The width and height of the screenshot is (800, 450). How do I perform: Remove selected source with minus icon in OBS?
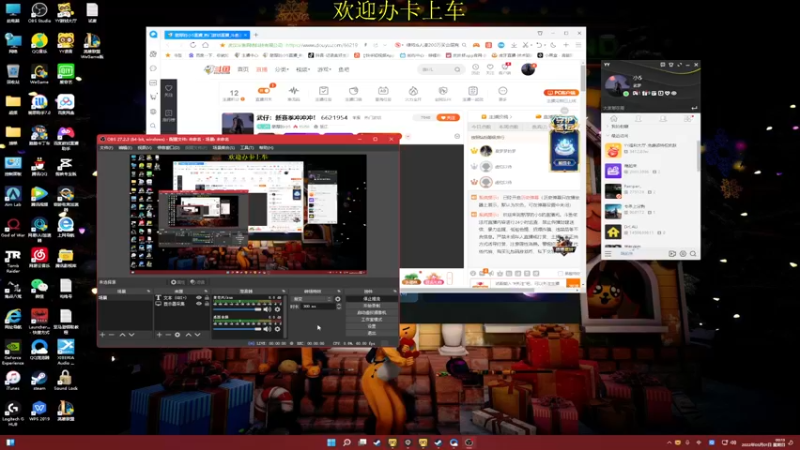click(168, 335)
